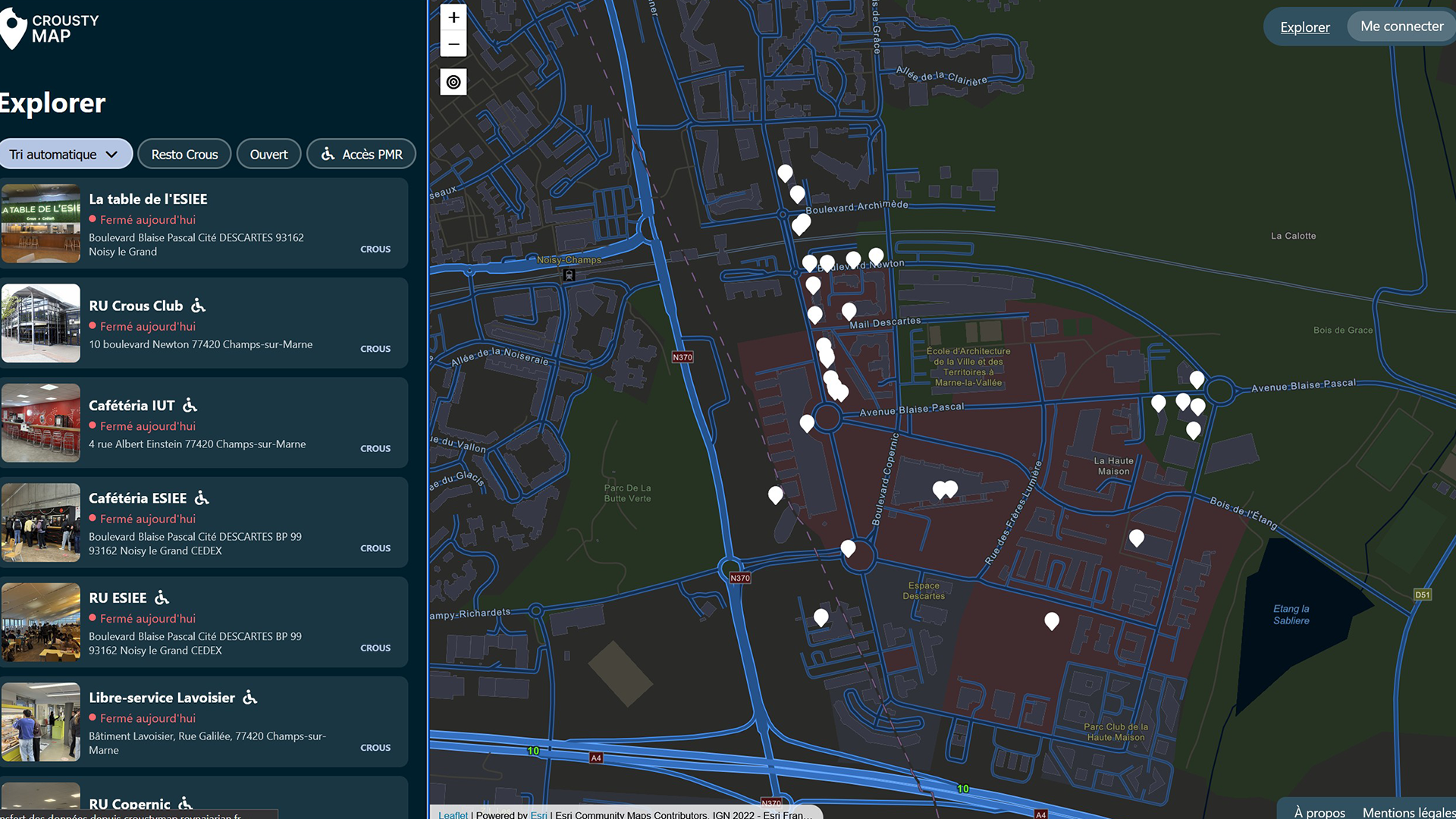
Task: Open the Esri attribution link
Action: 538,814
